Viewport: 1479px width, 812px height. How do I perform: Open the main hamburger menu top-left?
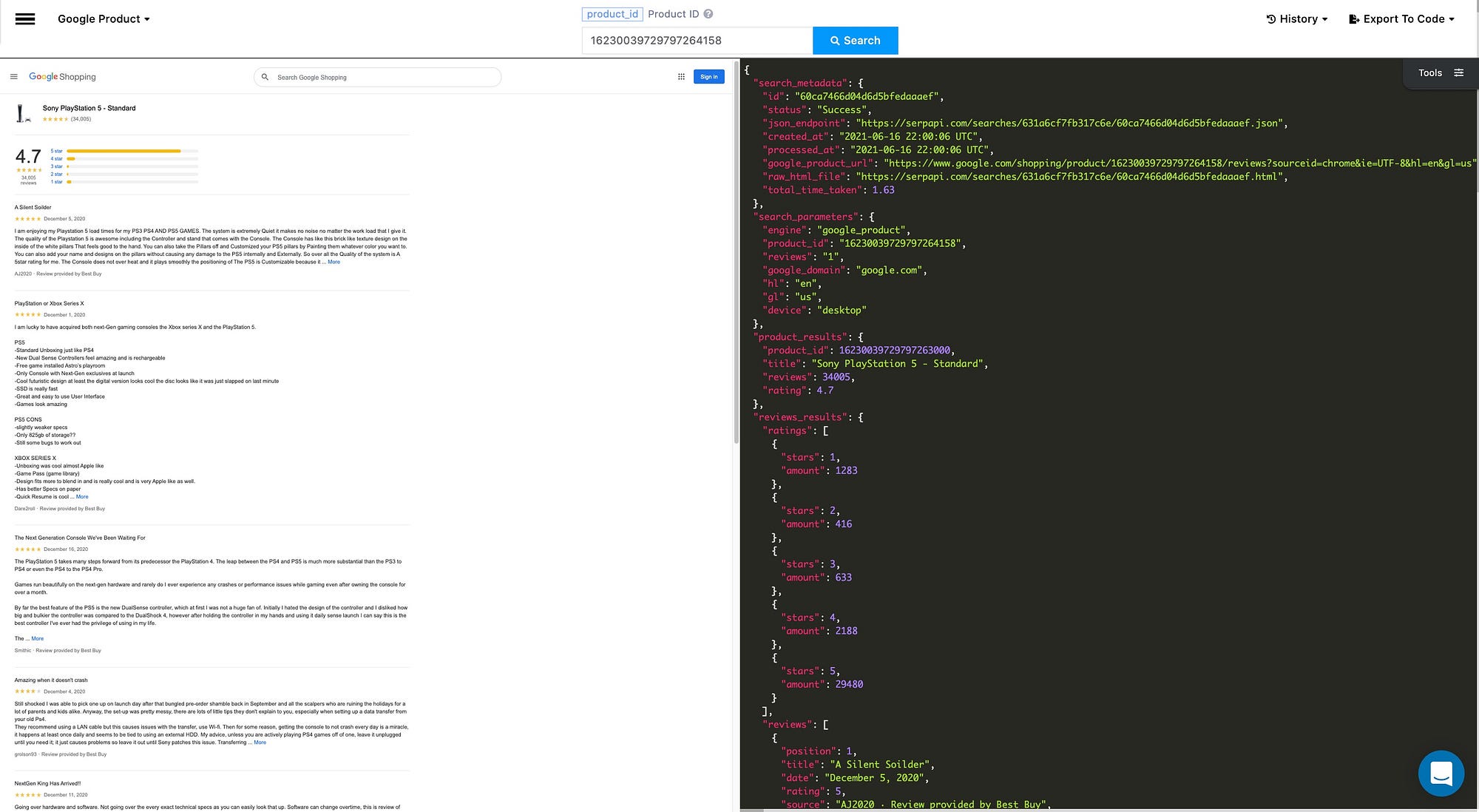tap(25, 19)
